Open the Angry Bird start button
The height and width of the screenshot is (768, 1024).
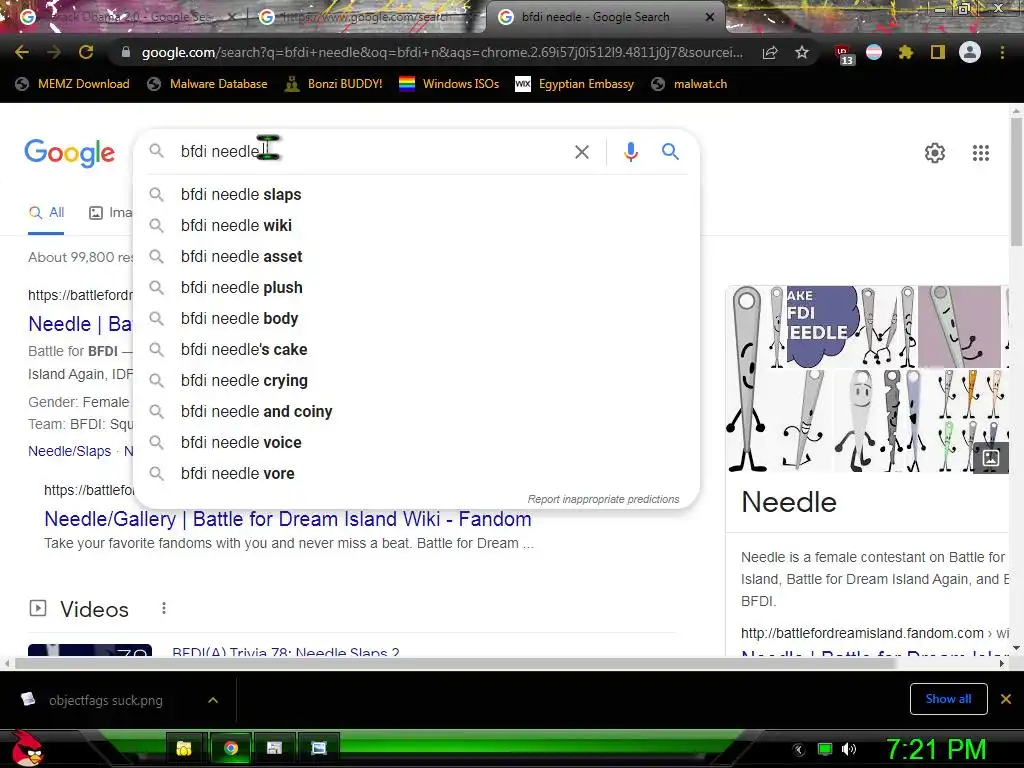click(27, 748)
